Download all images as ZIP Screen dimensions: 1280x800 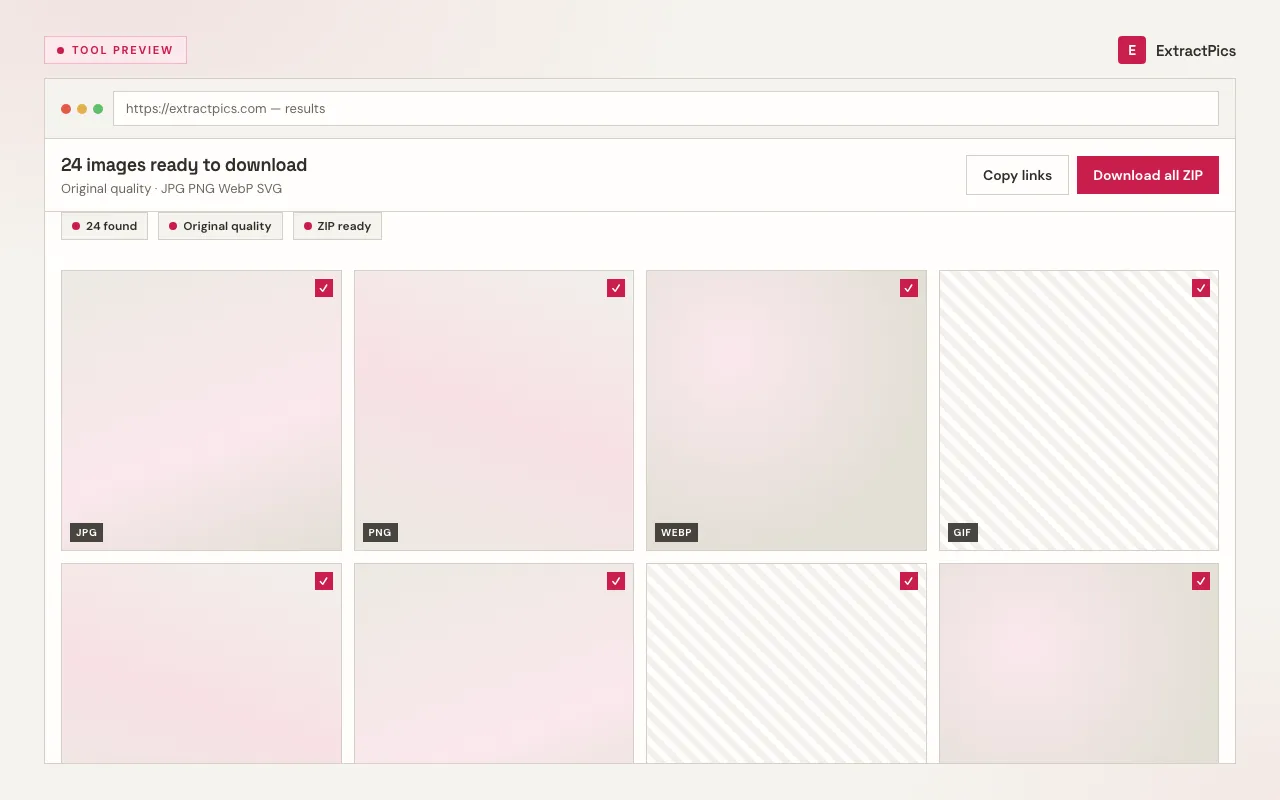1148,175
